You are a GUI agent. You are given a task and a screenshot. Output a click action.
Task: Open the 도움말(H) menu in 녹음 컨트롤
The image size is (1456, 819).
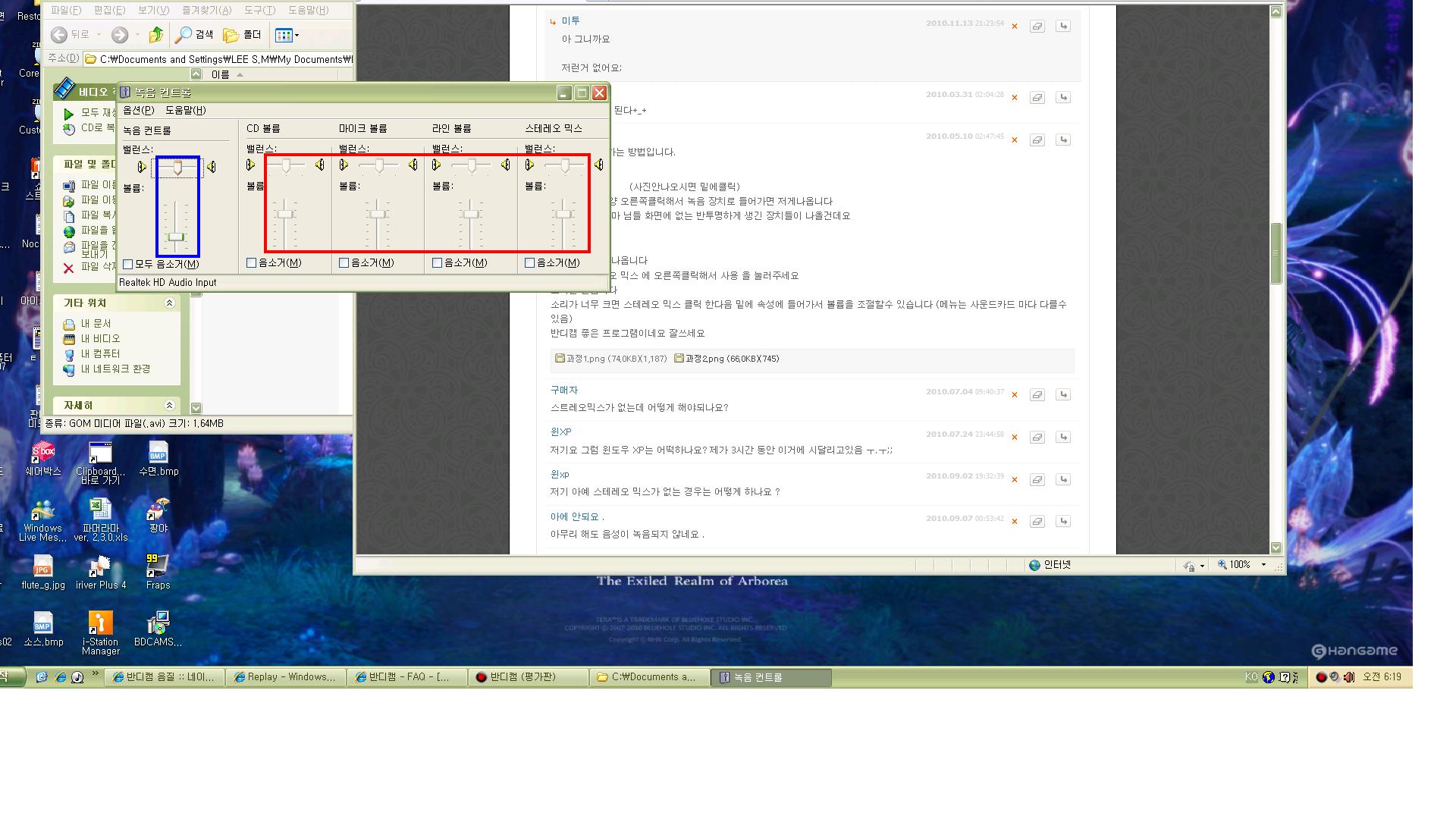click(186, 110)
